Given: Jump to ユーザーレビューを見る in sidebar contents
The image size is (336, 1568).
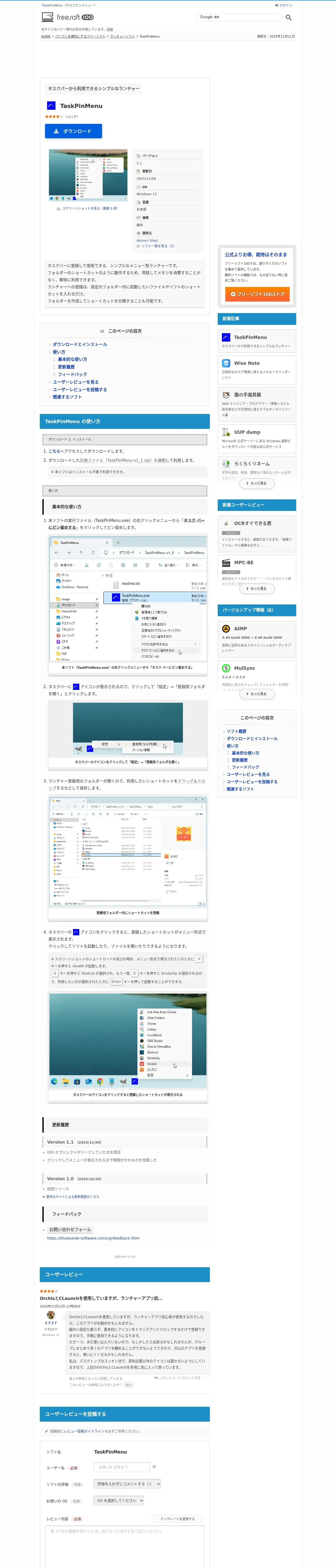Looking at the screenshot, I should 248,774.
